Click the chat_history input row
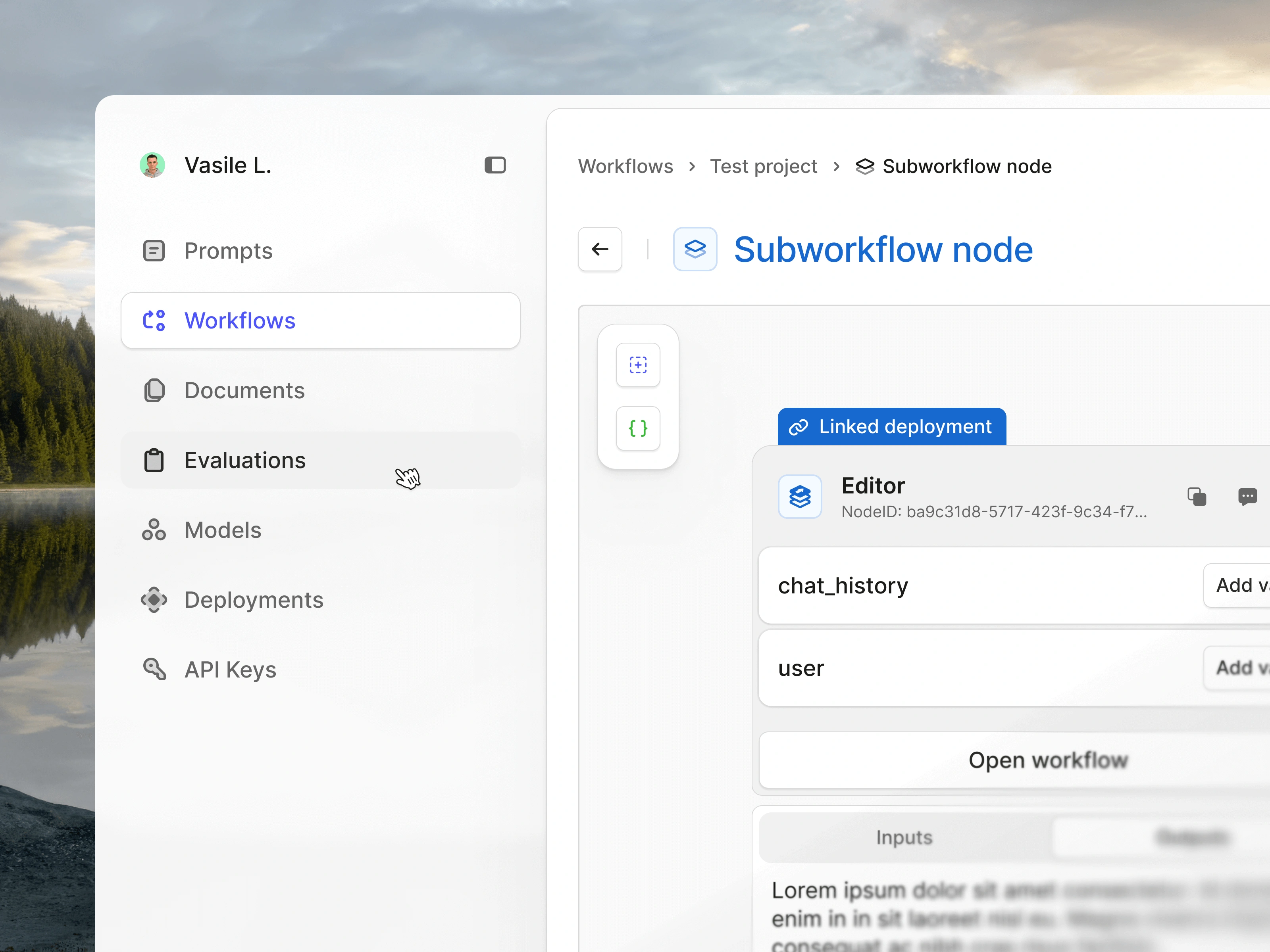 (1014, 585)
